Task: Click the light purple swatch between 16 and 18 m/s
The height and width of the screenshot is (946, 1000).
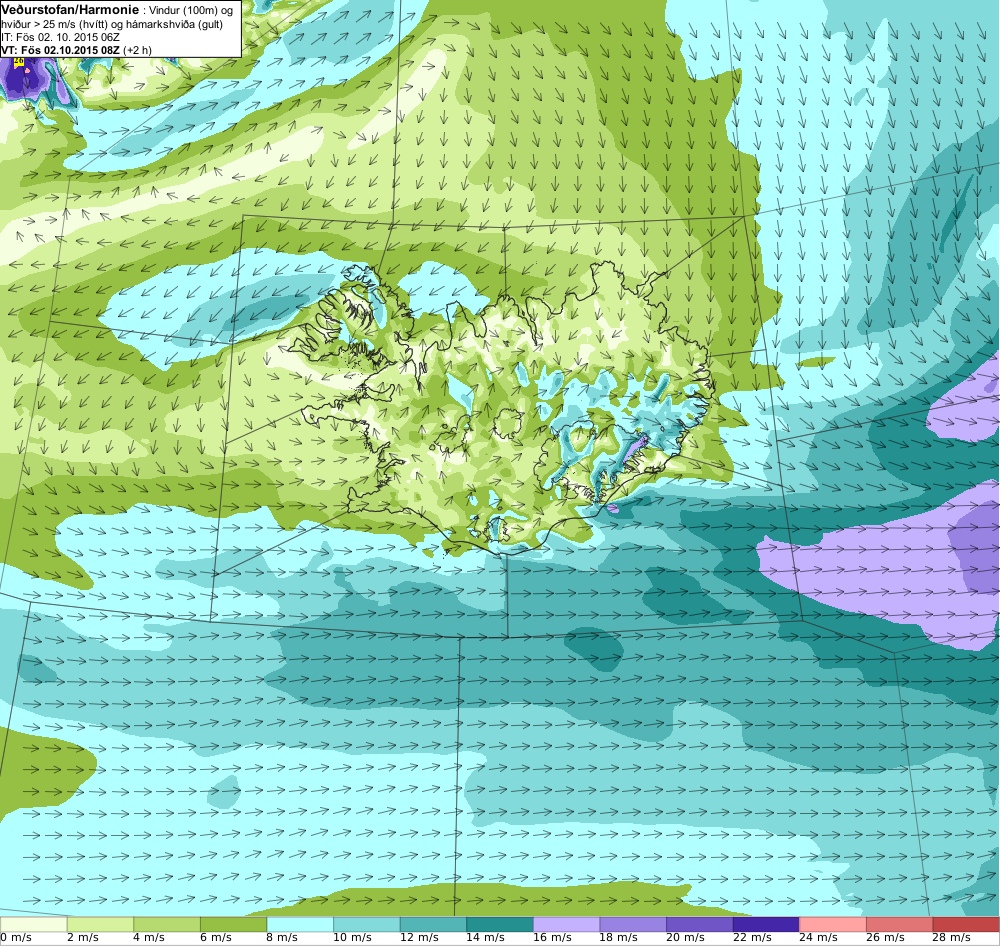Action: 566,924
